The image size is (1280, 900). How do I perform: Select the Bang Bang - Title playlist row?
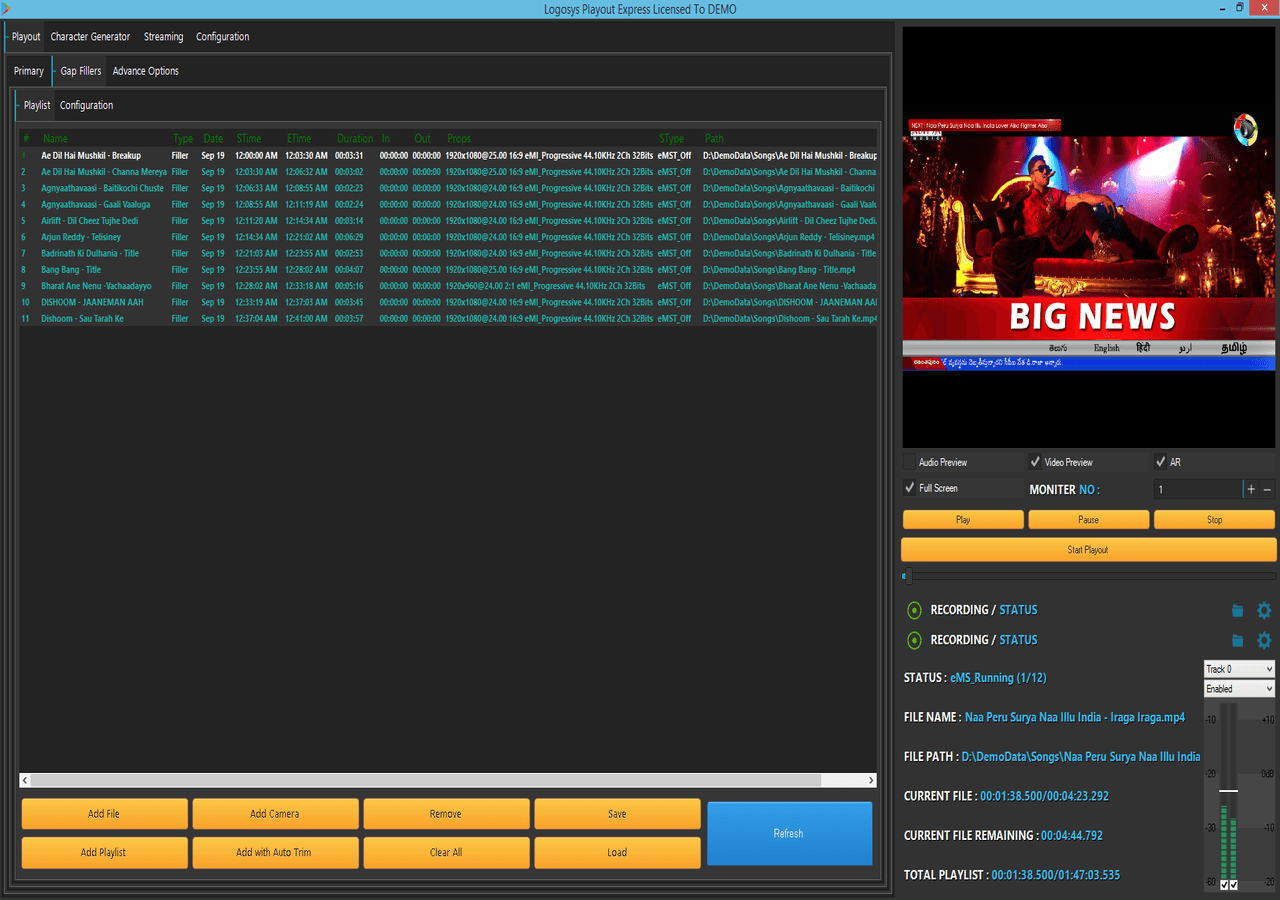(x=71, y=270)
